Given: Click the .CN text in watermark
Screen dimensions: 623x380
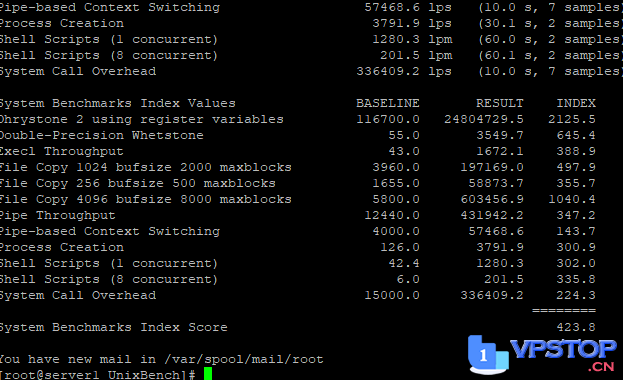Looking at the screenshot, I should pyautogui.click(x=601, y=366).
